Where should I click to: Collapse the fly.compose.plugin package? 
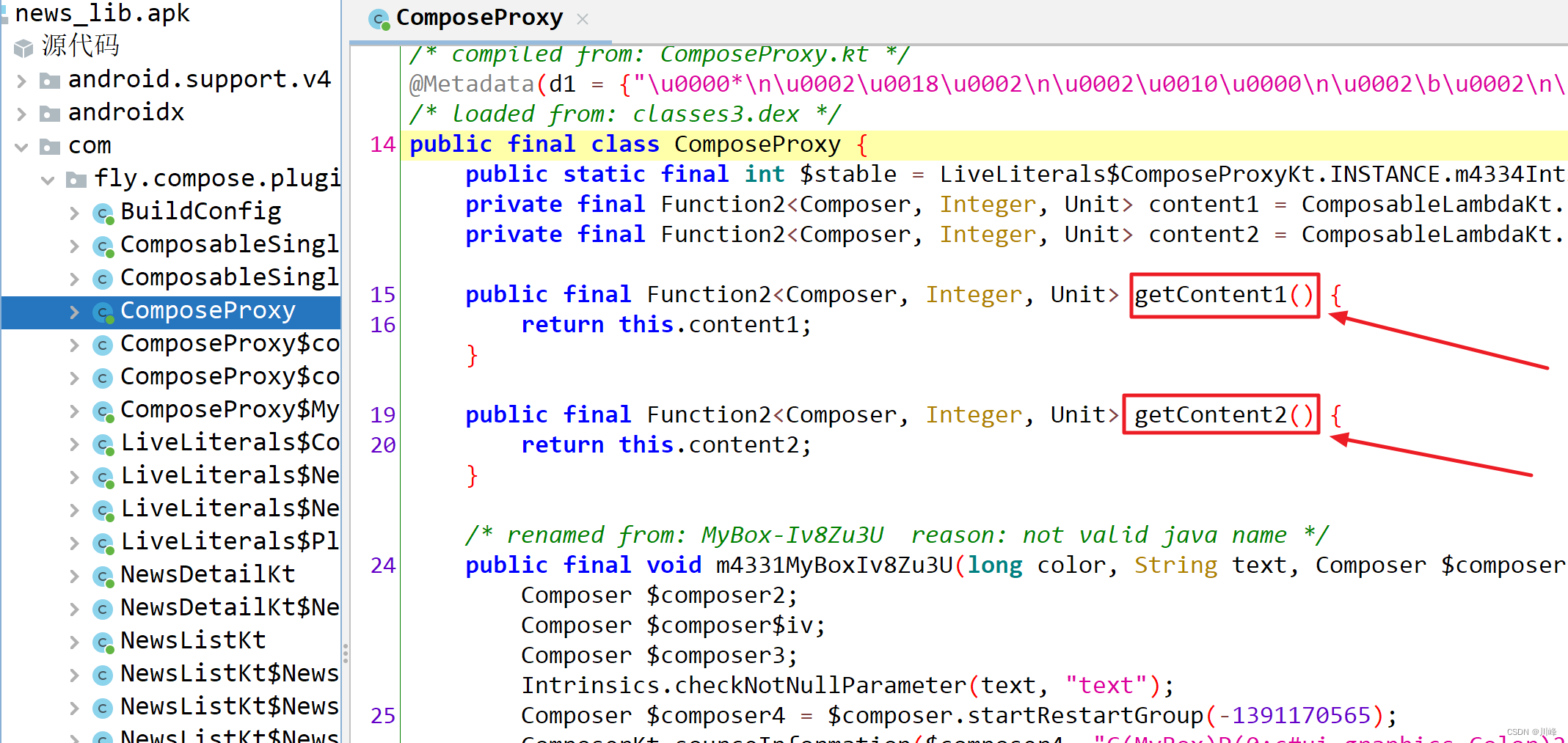48,180
